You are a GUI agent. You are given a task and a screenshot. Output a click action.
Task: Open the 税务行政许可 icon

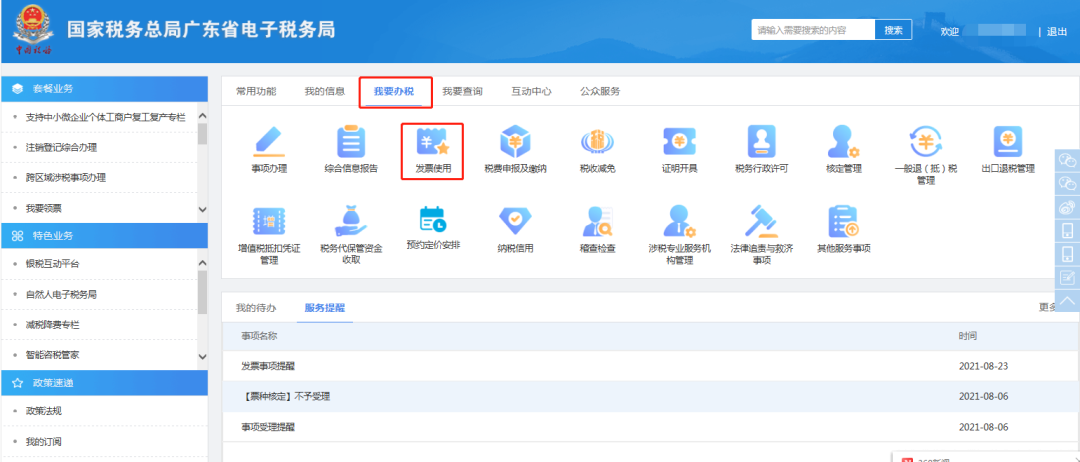point(761,142)
